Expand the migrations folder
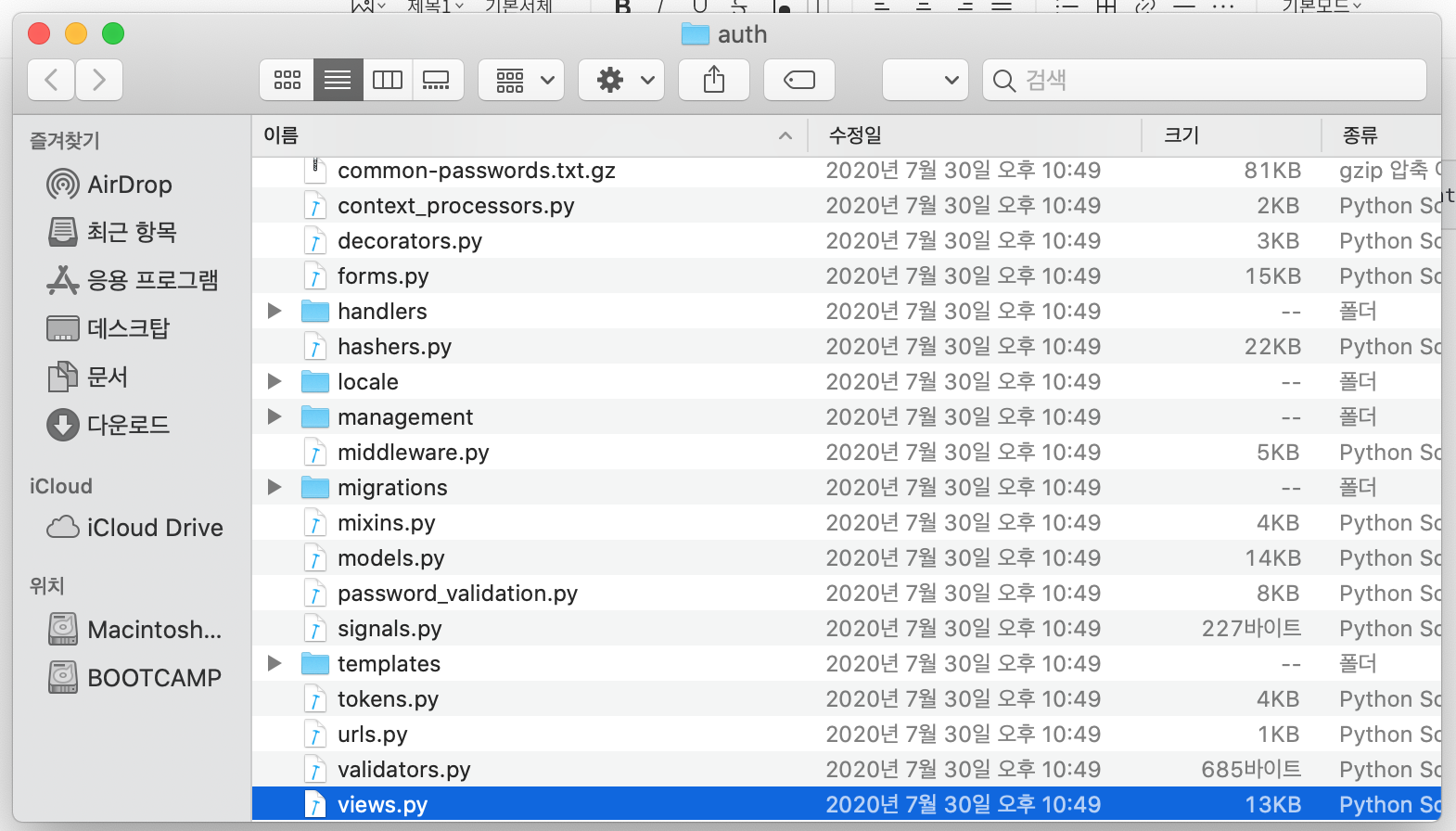Viewport: 1456px width, 831px height. point(275,487)
